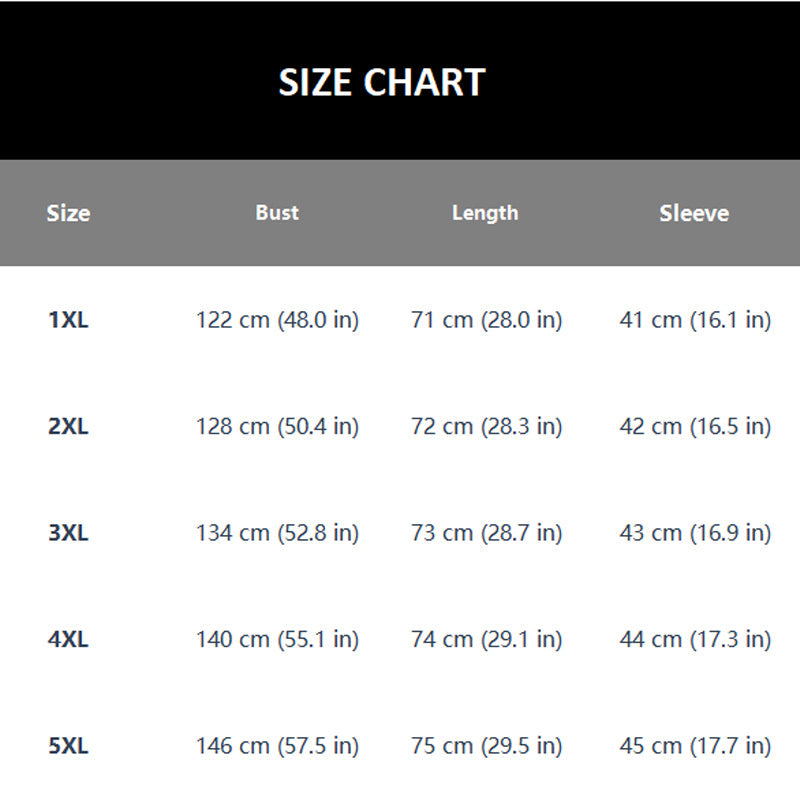
Task: Click the 2XL size label
Action: coord(68,426)
